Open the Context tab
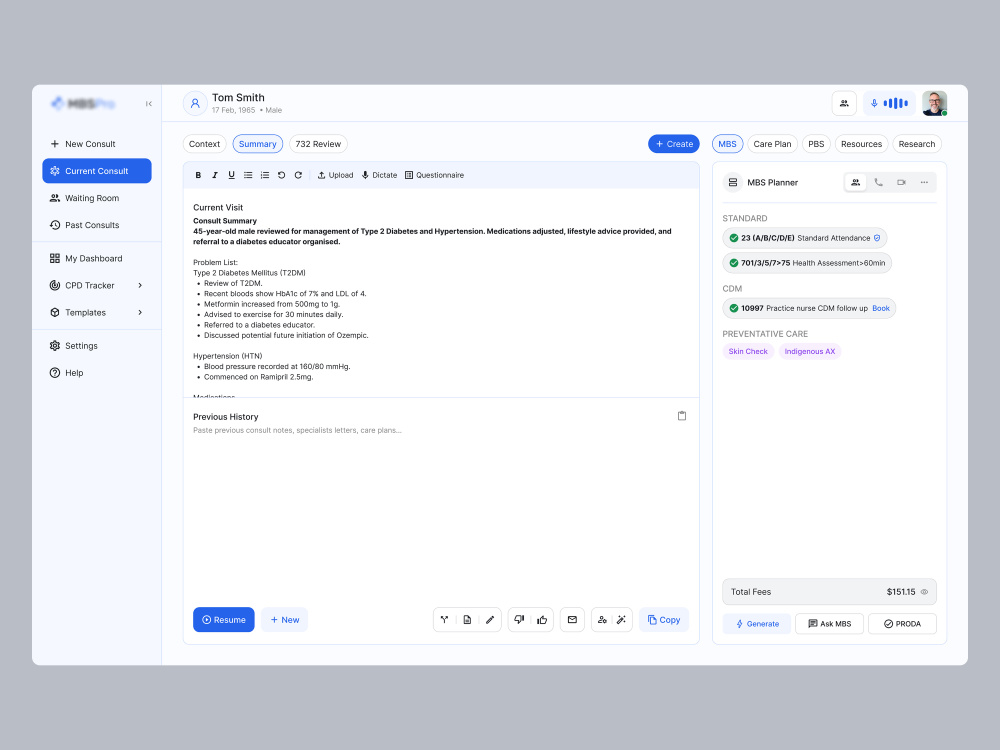The height and width of the screenshot is (750, 1000). click(x=204, y=144)
